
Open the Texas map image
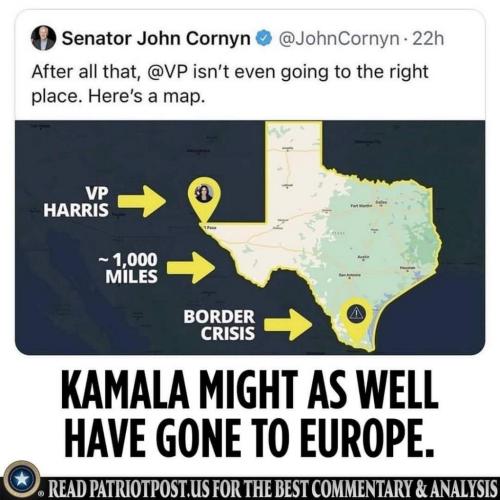250,237
